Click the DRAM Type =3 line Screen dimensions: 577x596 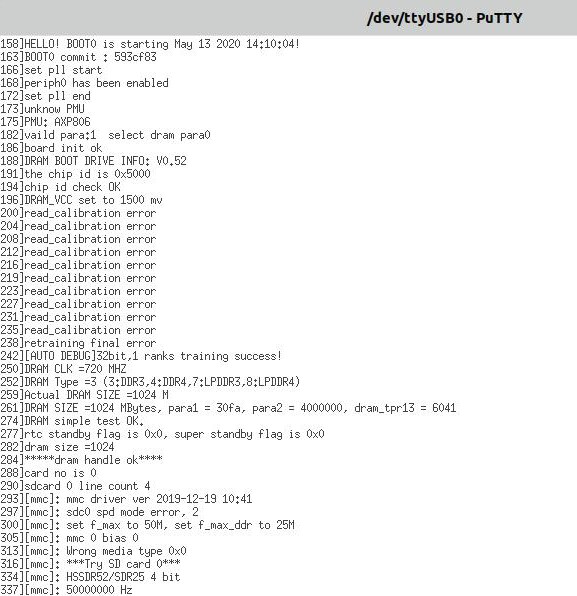pyautogui.click(x=150, y=382)
